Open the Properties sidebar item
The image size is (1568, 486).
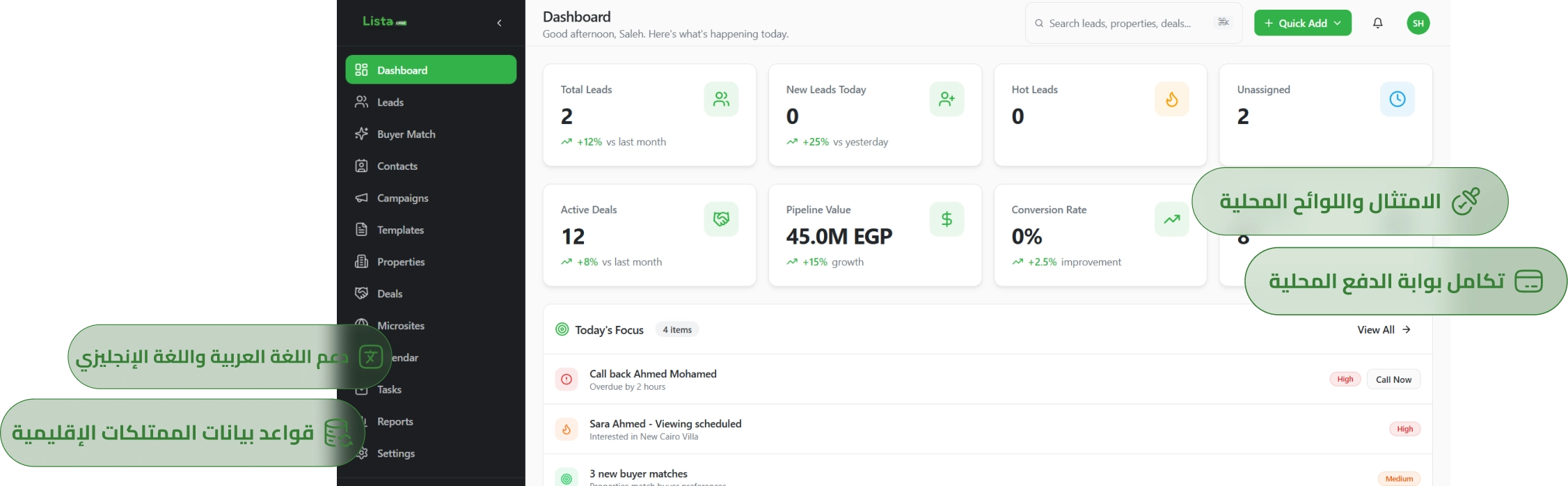pos(400,262)
